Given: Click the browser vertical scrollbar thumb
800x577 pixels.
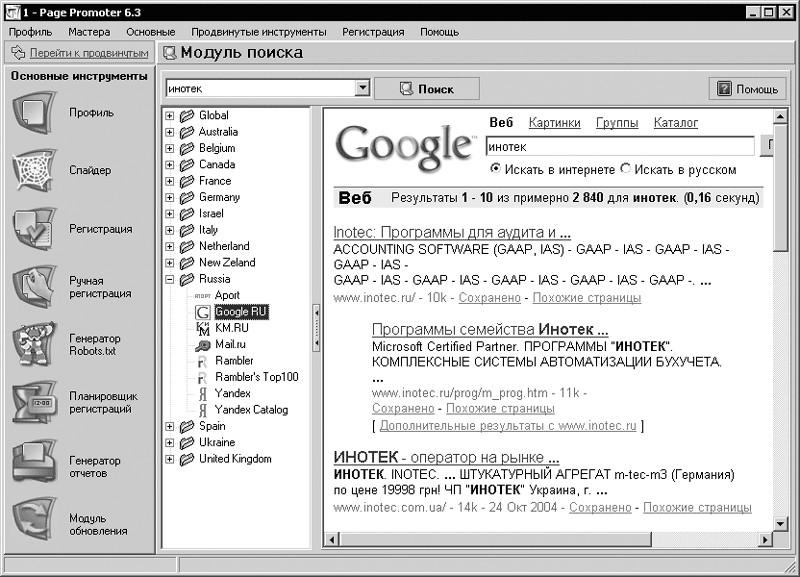Looking at the screenshot, I should coord(780,188).
